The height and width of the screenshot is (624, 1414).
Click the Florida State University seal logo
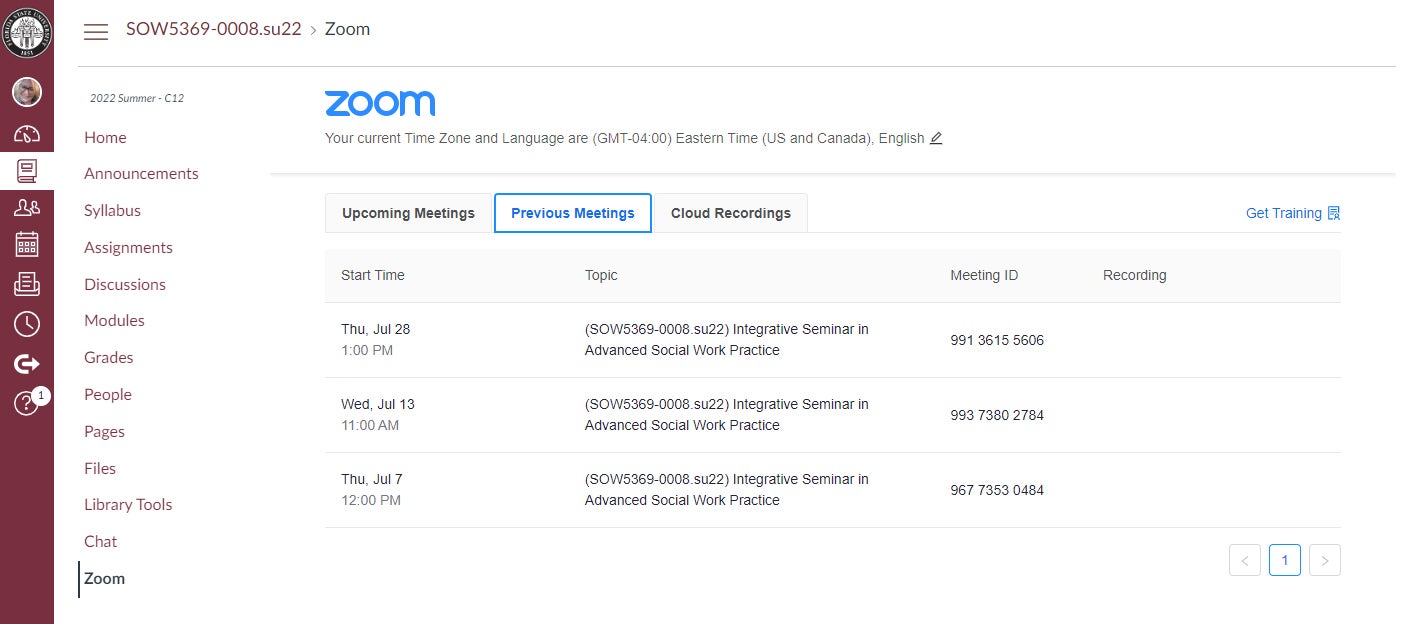(27, 31)
